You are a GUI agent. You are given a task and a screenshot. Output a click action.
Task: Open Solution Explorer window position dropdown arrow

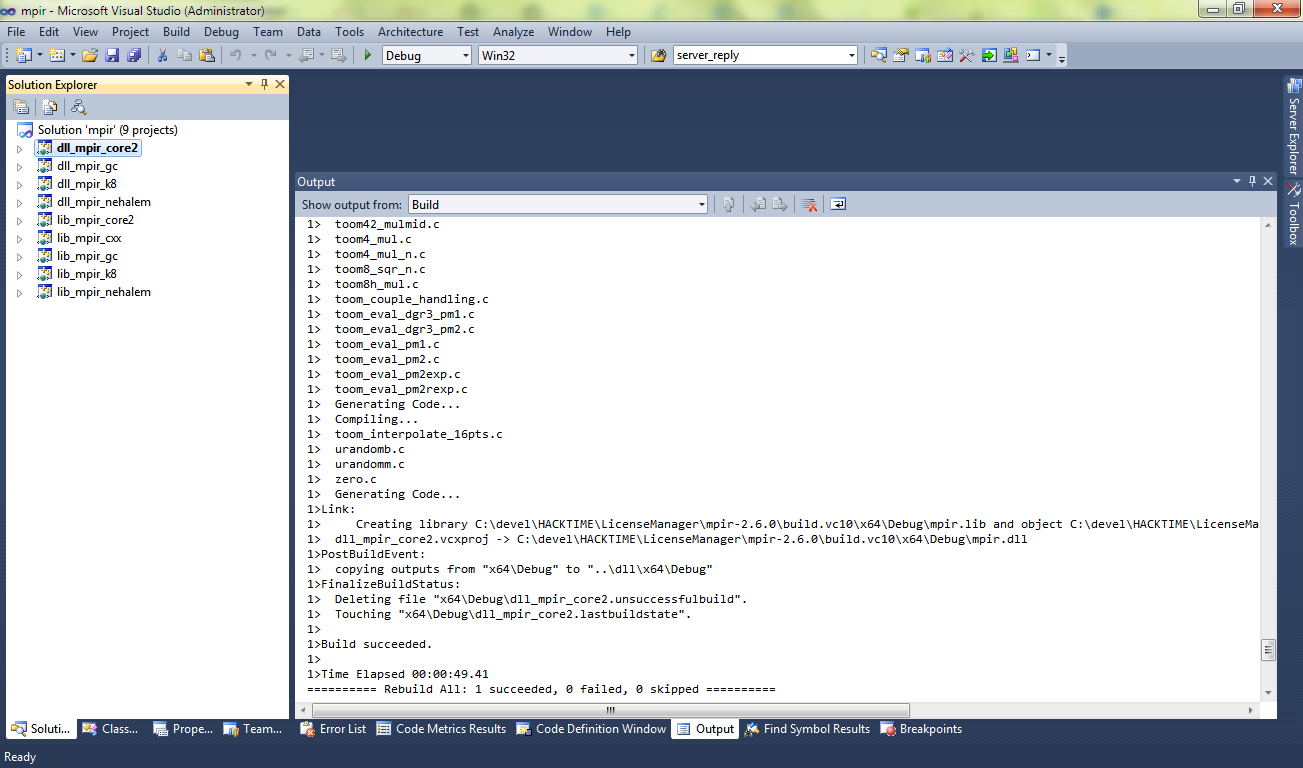(x=249, y=85)
